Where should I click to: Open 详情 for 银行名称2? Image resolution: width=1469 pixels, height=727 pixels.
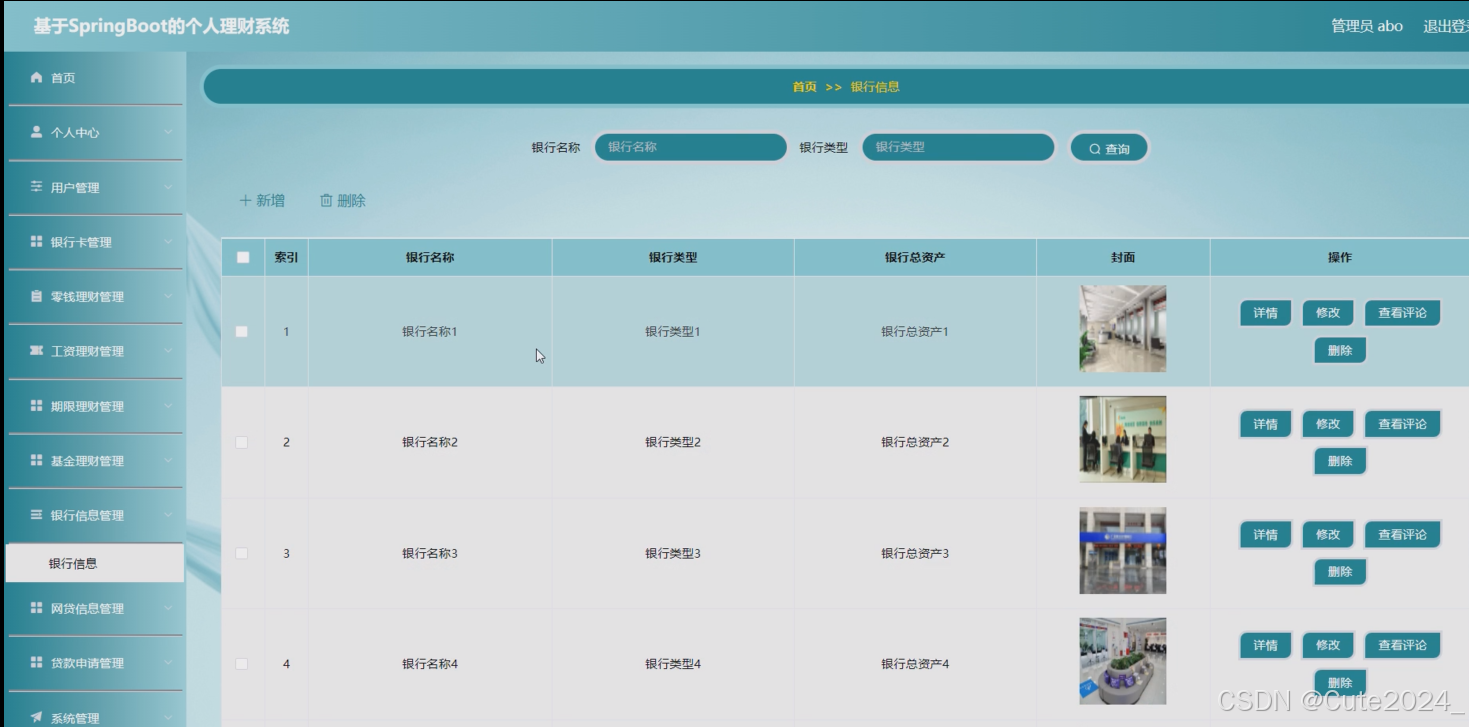[x=1265, y=424]
